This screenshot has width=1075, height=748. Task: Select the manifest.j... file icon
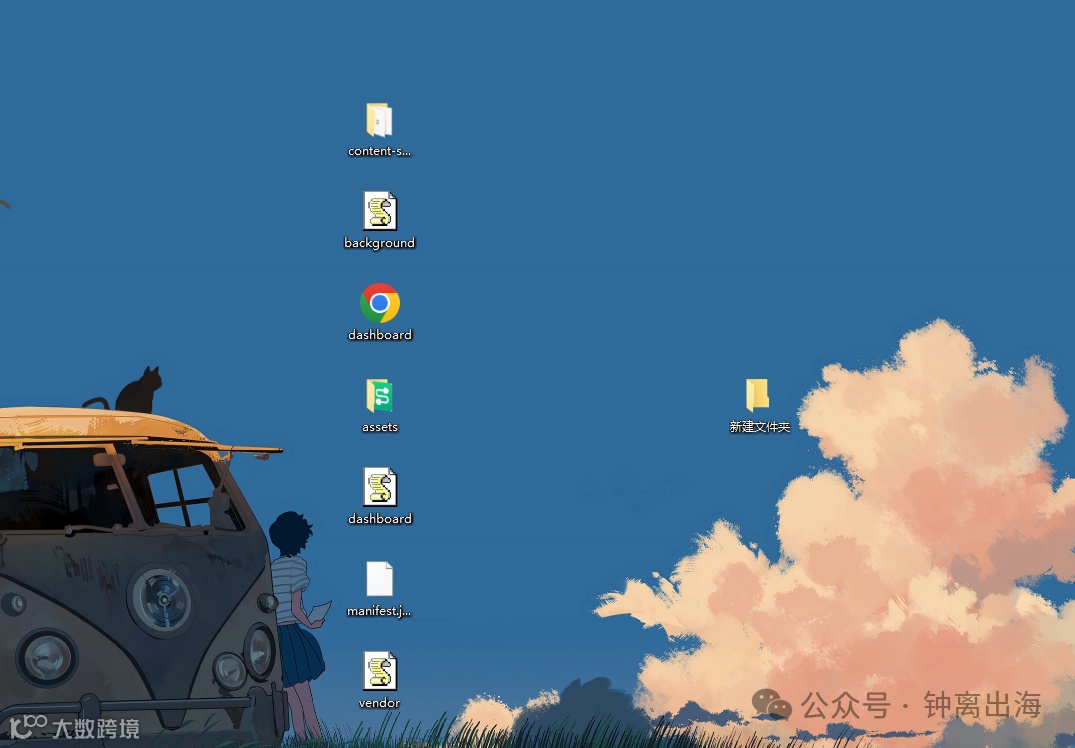(x=380, y=579)
